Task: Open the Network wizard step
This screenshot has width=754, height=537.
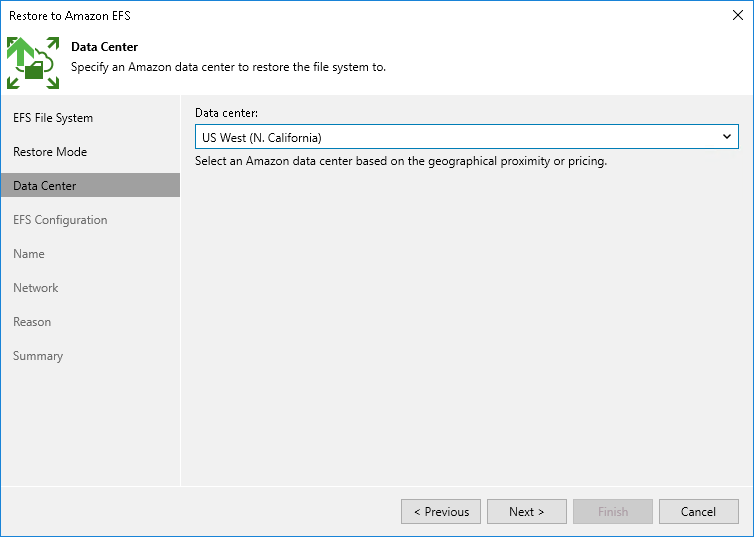Action: tap(36, 288)
